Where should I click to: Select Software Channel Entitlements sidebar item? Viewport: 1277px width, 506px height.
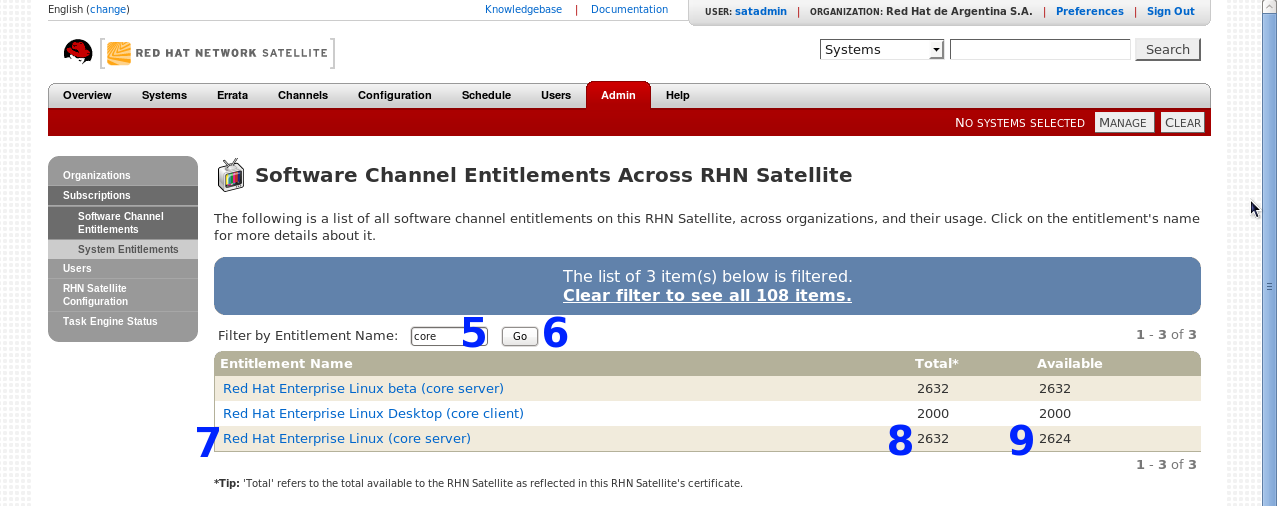[x=123, y=223]
